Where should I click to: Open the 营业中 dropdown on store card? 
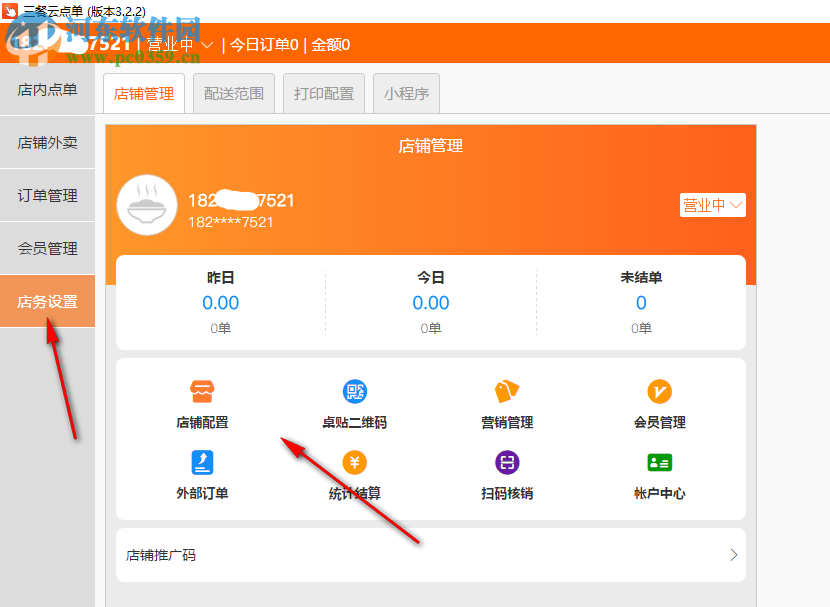(712, 204)
